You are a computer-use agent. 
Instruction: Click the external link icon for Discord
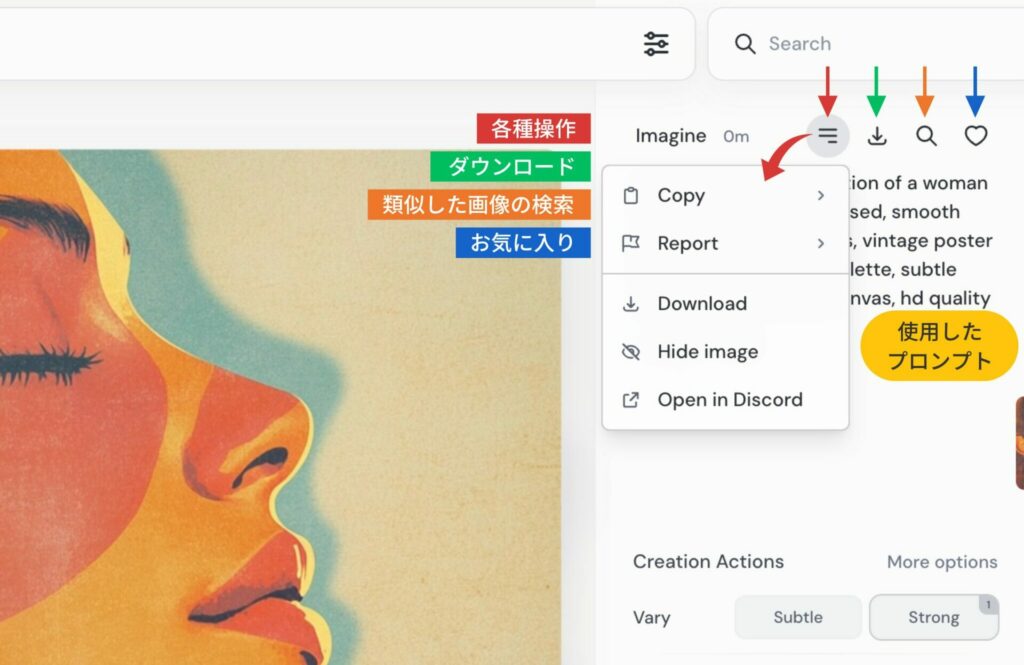point(630,400)
